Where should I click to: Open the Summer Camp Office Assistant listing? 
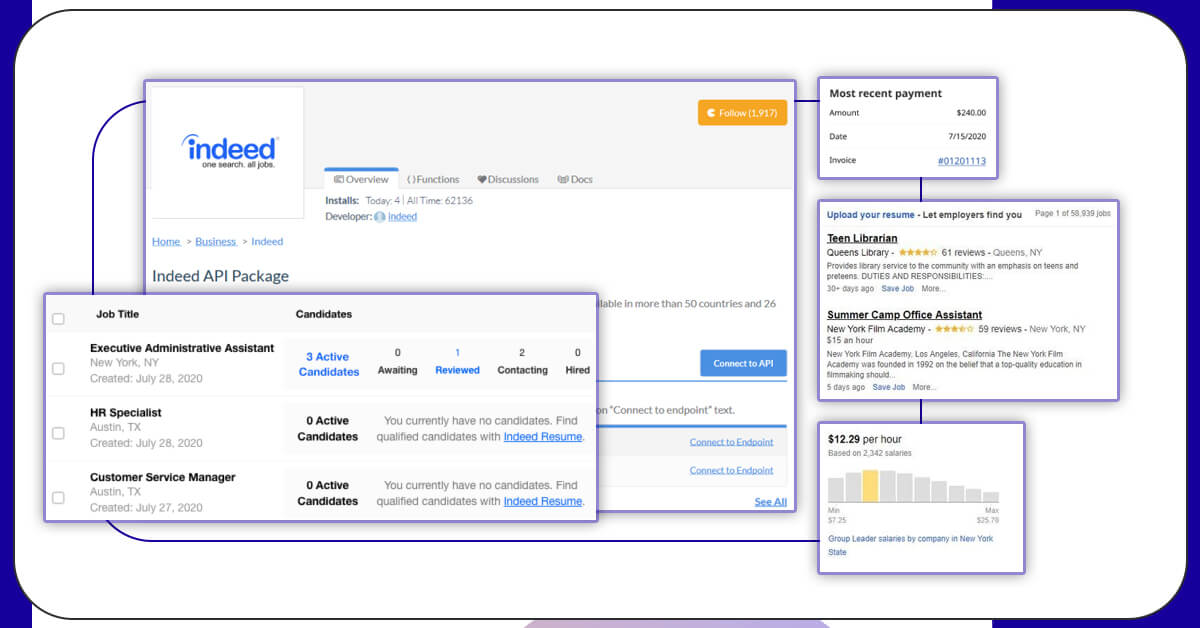click(904, 315)
